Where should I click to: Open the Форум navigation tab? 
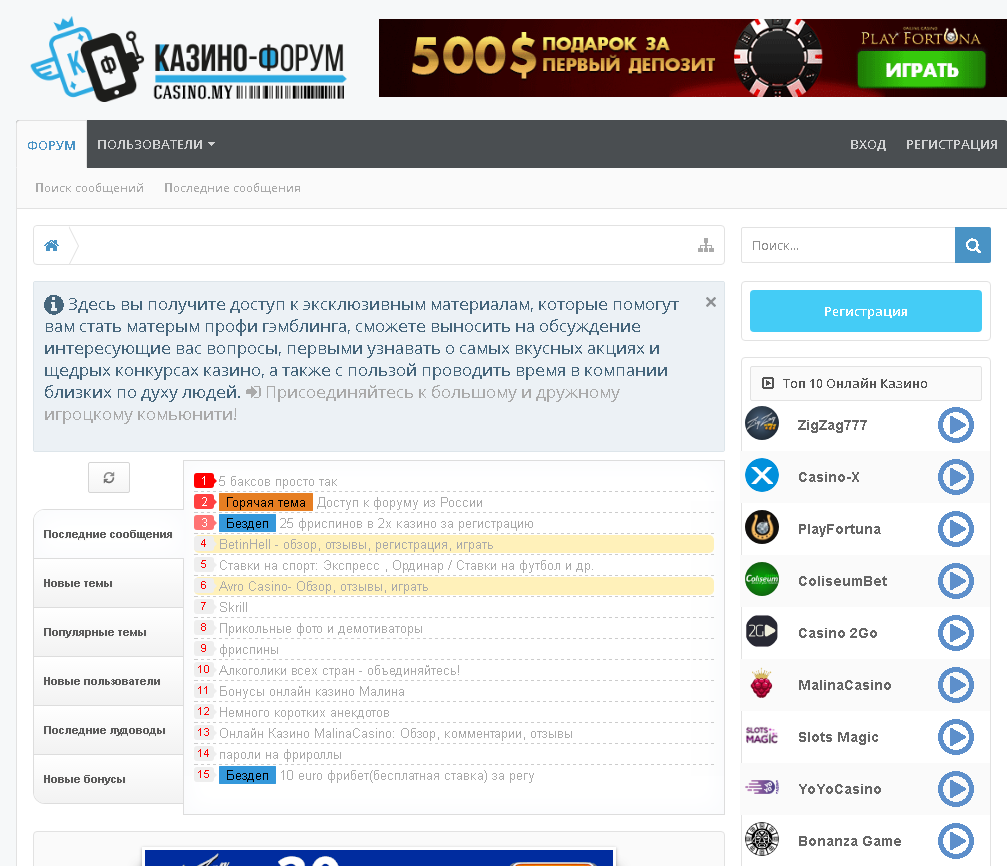[x=51, y=145]
